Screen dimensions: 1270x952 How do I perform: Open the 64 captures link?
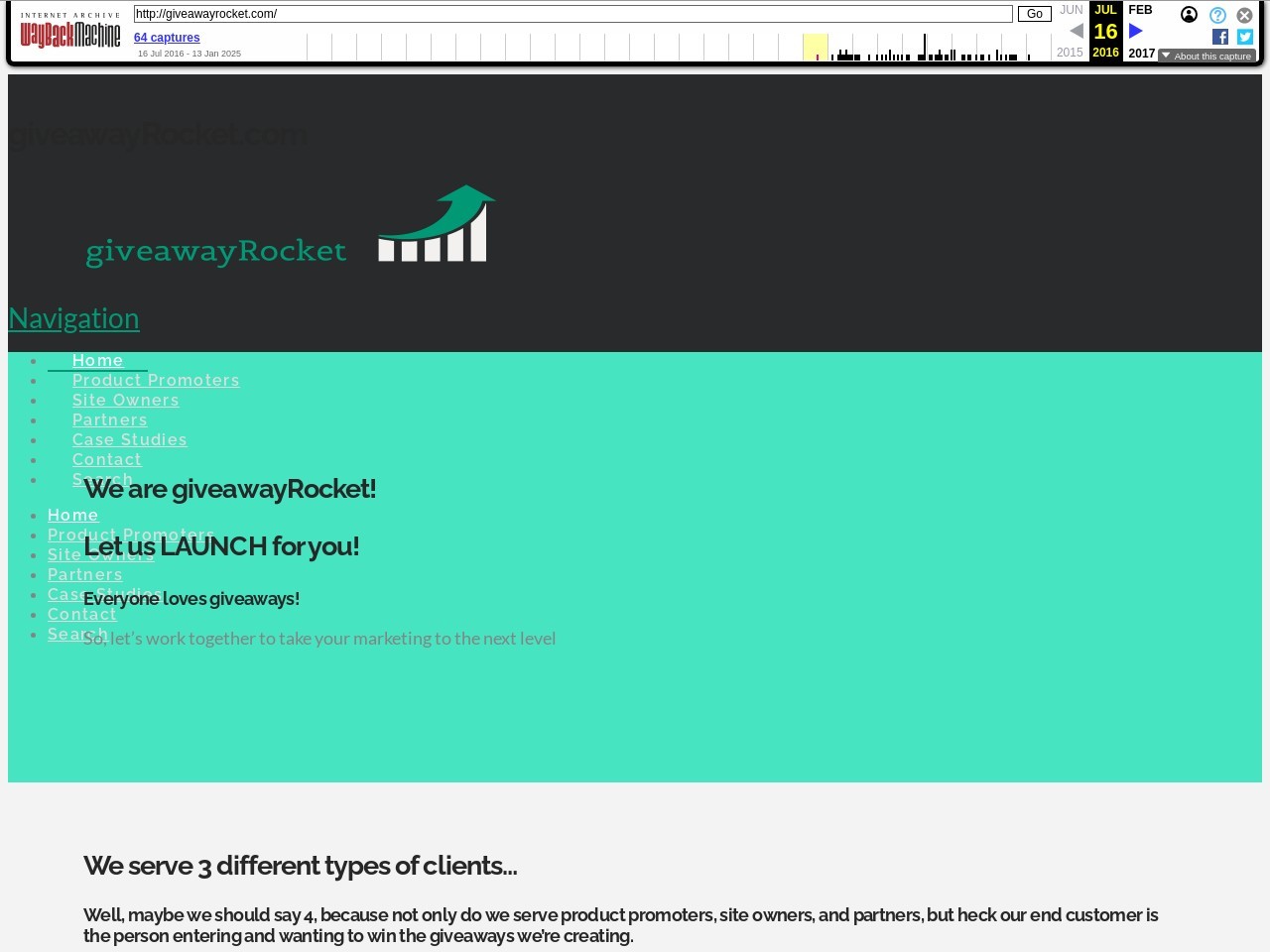pyautogui.click(x=167, y=38)
